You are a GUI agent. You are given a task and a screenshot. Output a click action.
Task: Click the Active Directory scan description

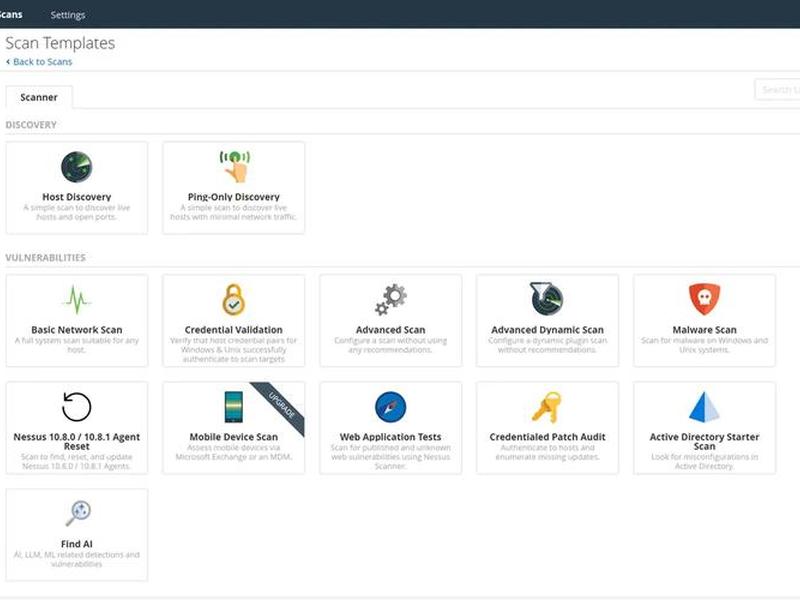pos(705,461)
